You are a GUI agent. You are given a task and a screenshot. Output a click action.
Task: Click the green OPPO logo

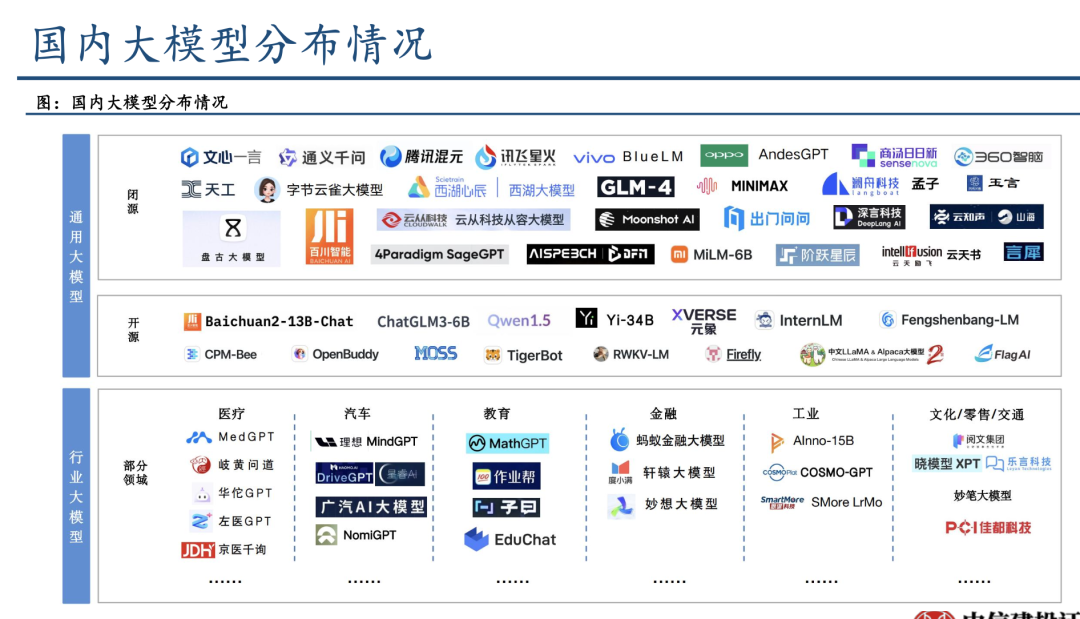point(724,155)
